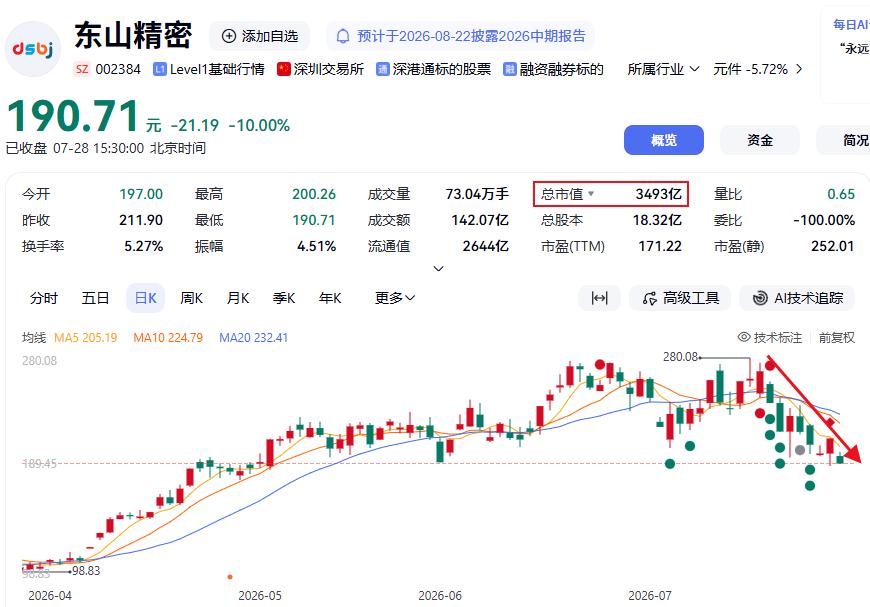This screenshot has width=870, height=607.
Task: Open the 总市值 dropdown arrow
Action: click(x=591, y=194)
